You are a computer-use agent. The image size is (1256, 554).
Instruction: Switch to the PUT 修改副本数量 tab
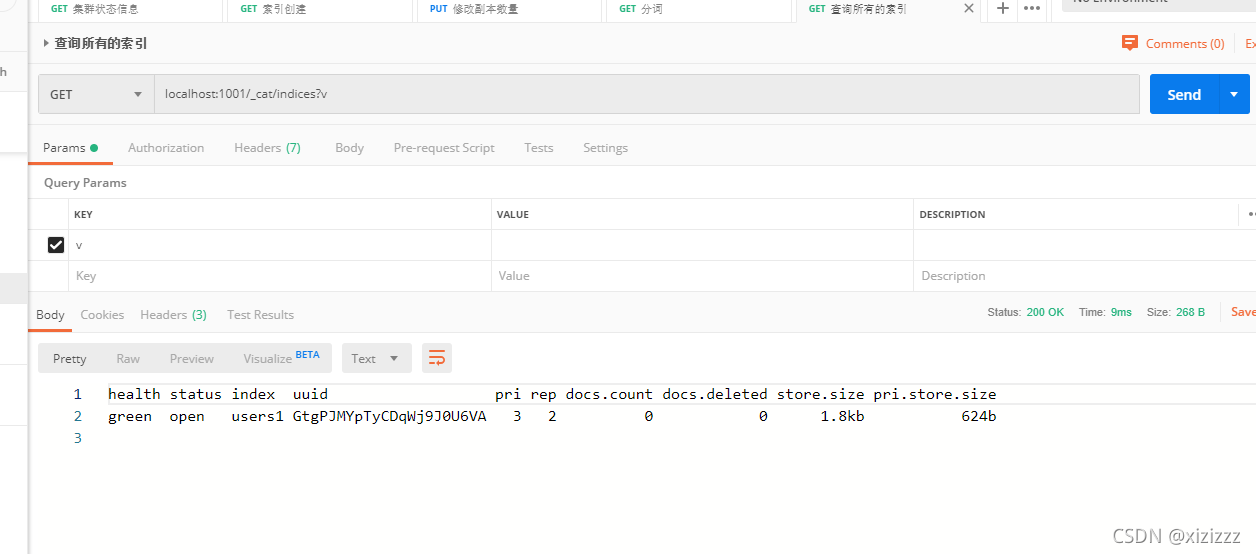509,9
